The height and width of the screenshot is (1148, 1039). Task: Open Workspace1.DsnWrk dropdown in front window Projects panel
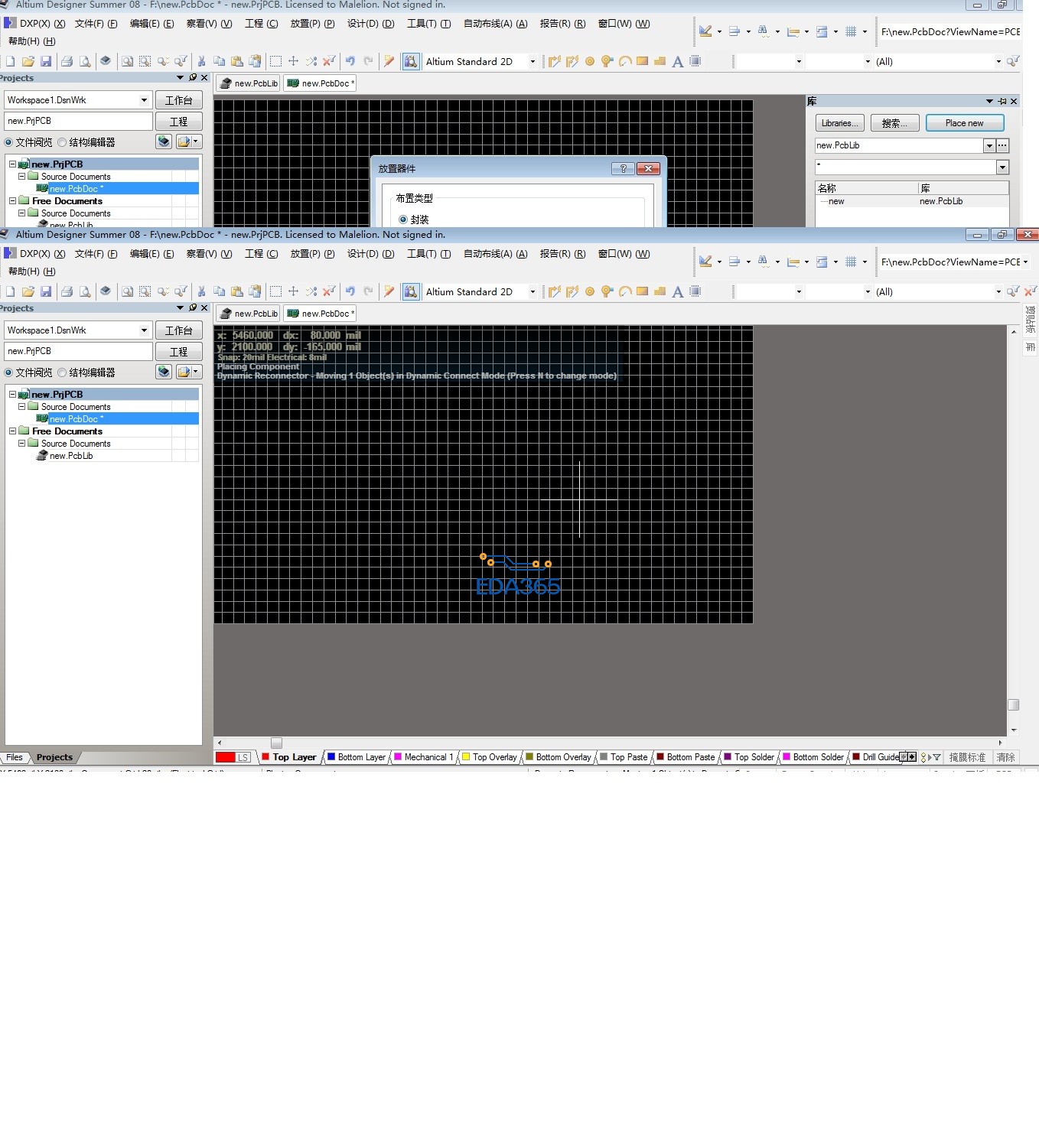tap(144, 330)
